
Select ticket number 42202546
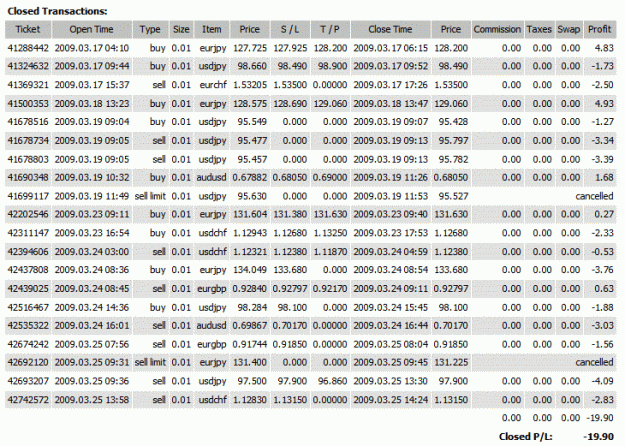click(x=28, y=214)
